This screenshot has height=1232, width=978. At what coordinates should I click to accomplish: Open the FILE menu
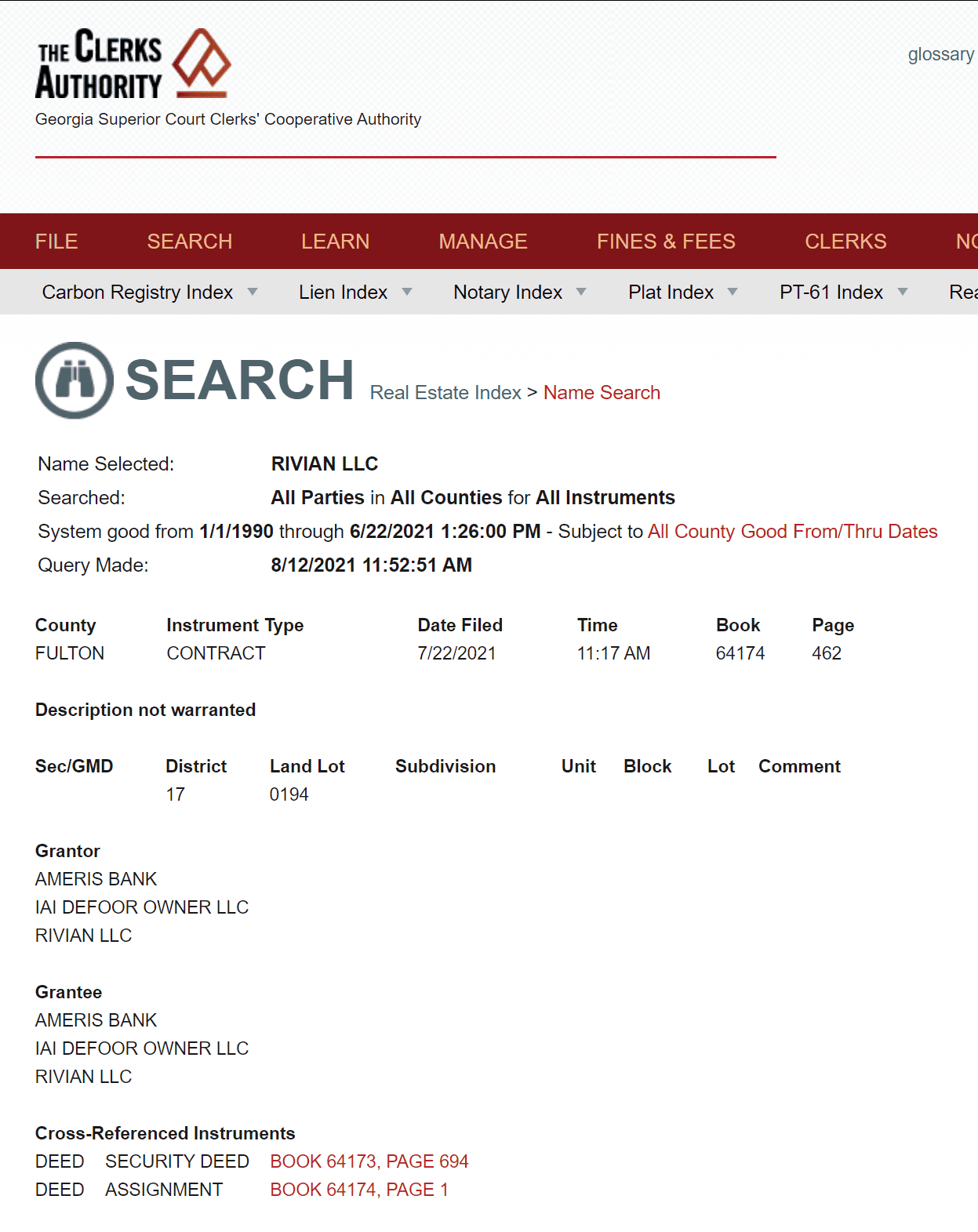click(56, 242)
